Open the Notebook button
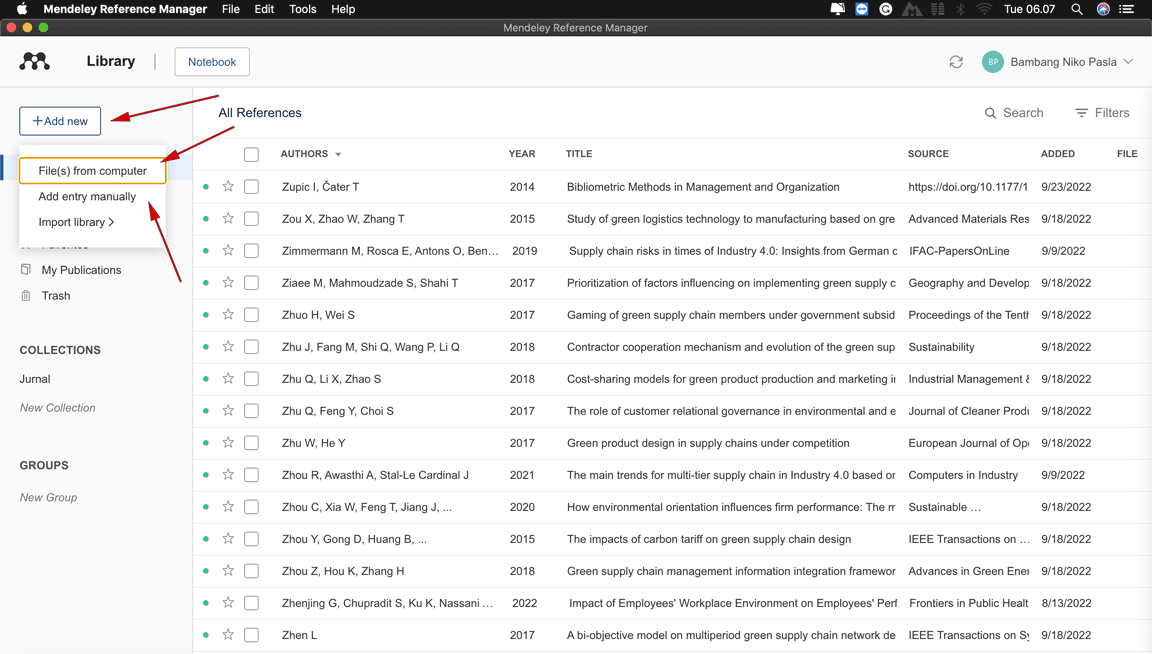The image size is (1152, 654). [x=212, y=62]
